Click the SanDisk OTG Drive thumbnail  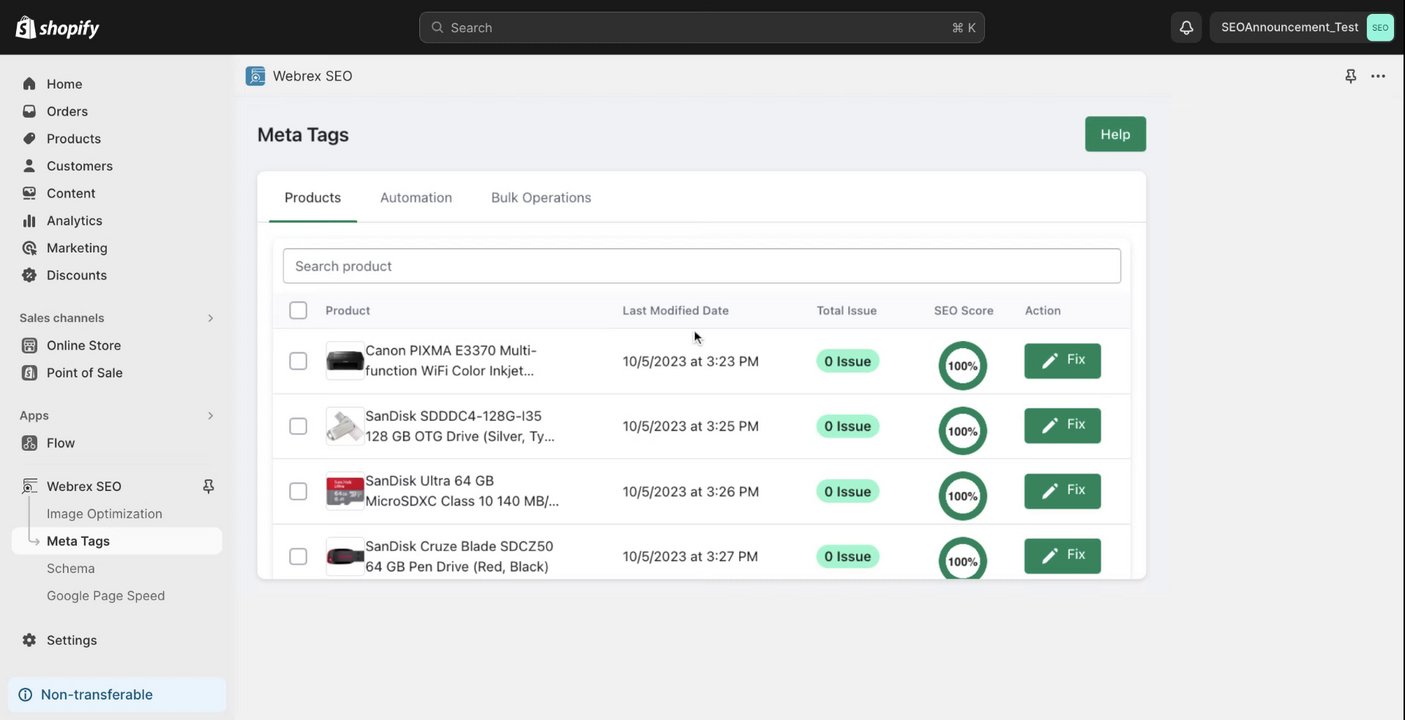click(x=345, y=426)
